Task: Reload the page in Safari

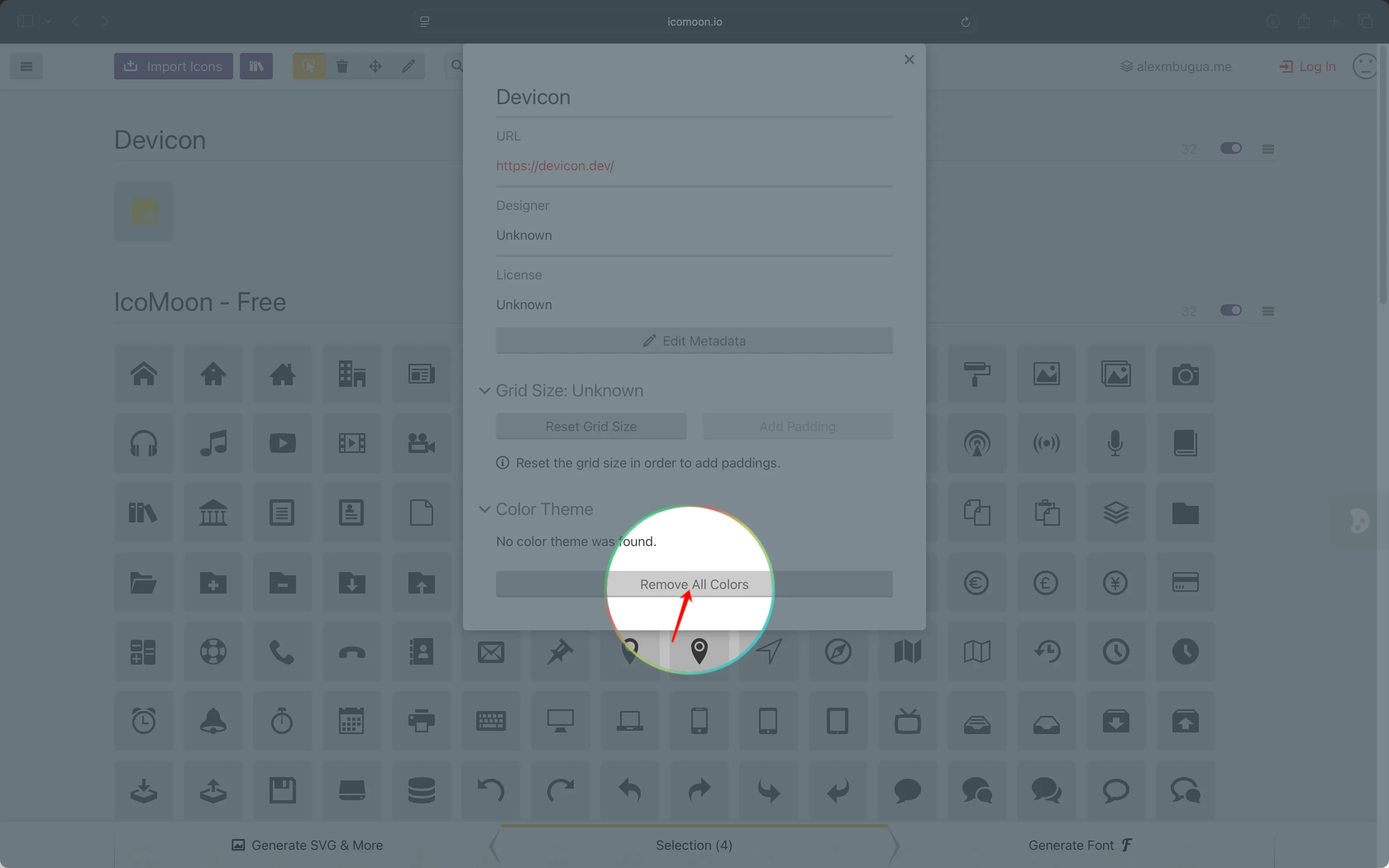Action: pyautogui.click(x=965, y=22)
